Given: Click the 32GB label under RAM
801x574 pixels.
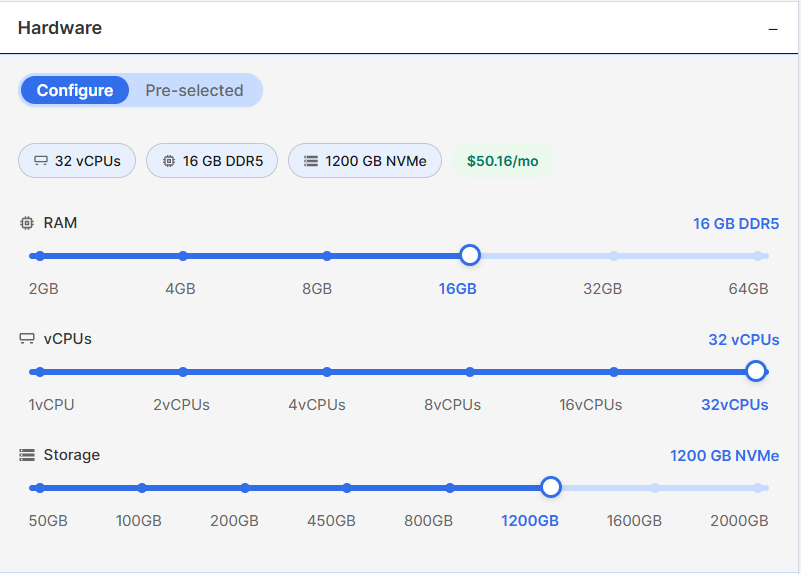Looking at the screenshot, I should (x=603, y=289).
